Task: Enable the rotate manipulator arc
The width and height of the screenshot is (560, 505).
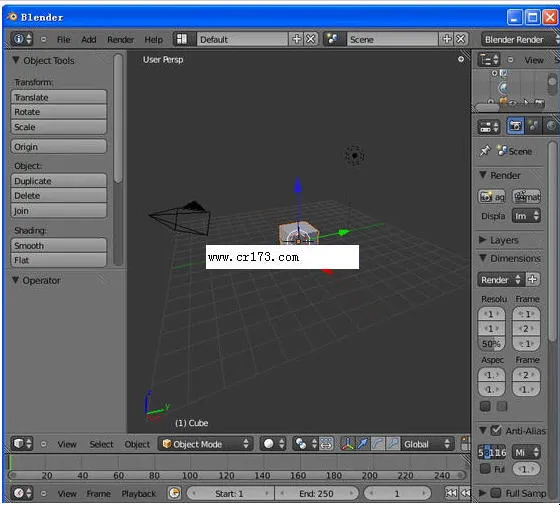Action: (378, 444)
